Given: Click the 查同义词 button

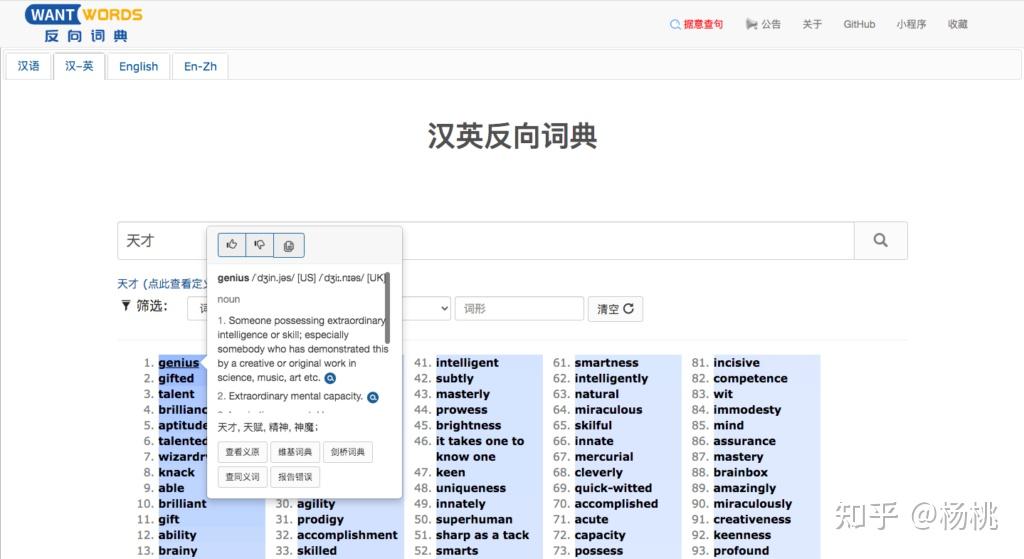Looking at the screenshot, I should coord(242,477).
